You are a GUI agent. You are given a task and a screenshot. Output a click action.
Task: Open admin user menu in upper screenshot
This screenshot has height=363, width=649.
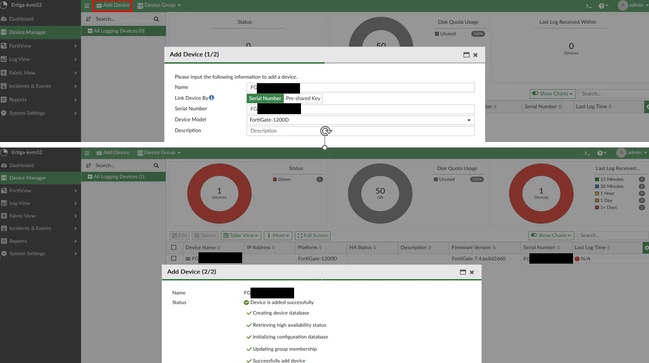click(x=632, y=5)
